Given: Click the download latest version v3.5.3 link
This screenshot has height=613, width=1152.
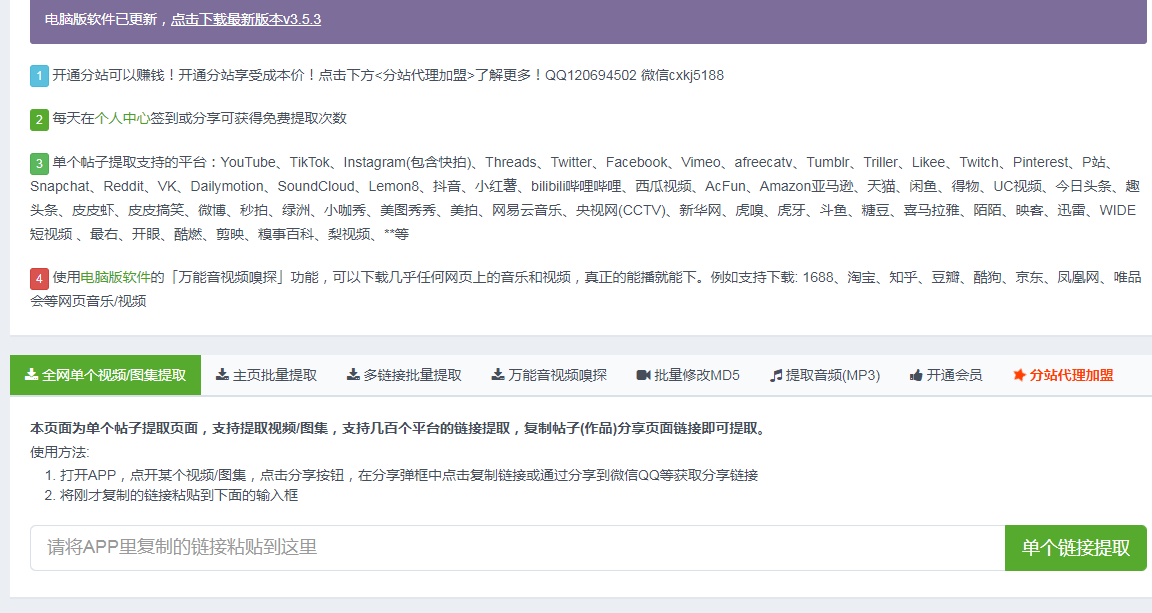Looking at the screenshot, I should click(x=245, y=19).
